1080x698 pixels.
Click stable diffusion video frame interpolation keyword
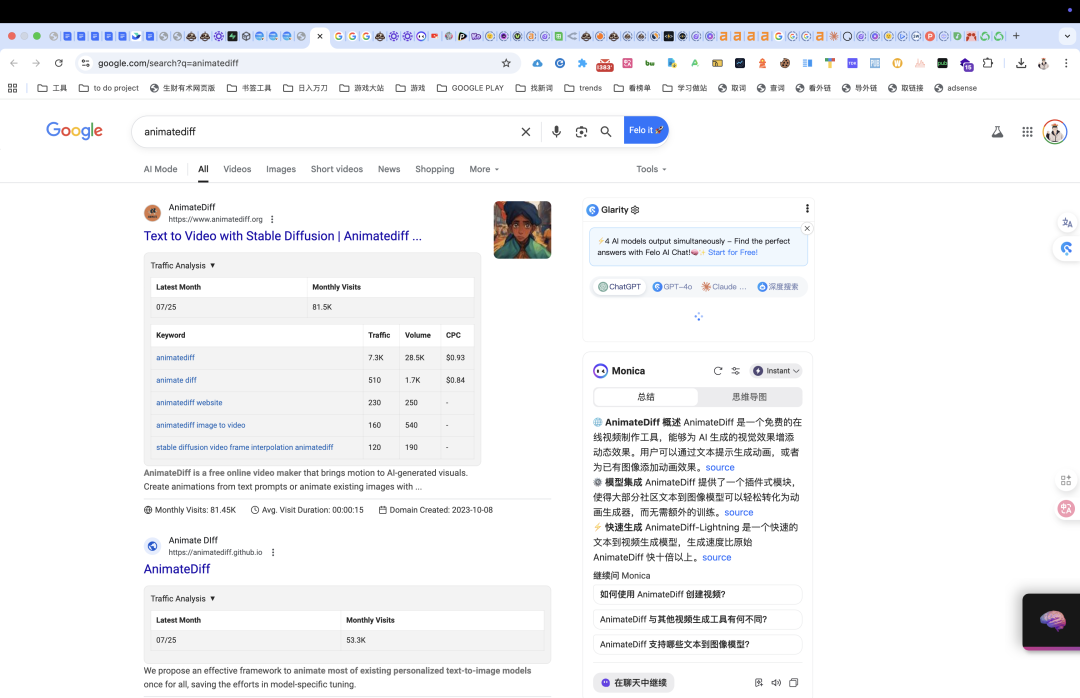[245, 447]
